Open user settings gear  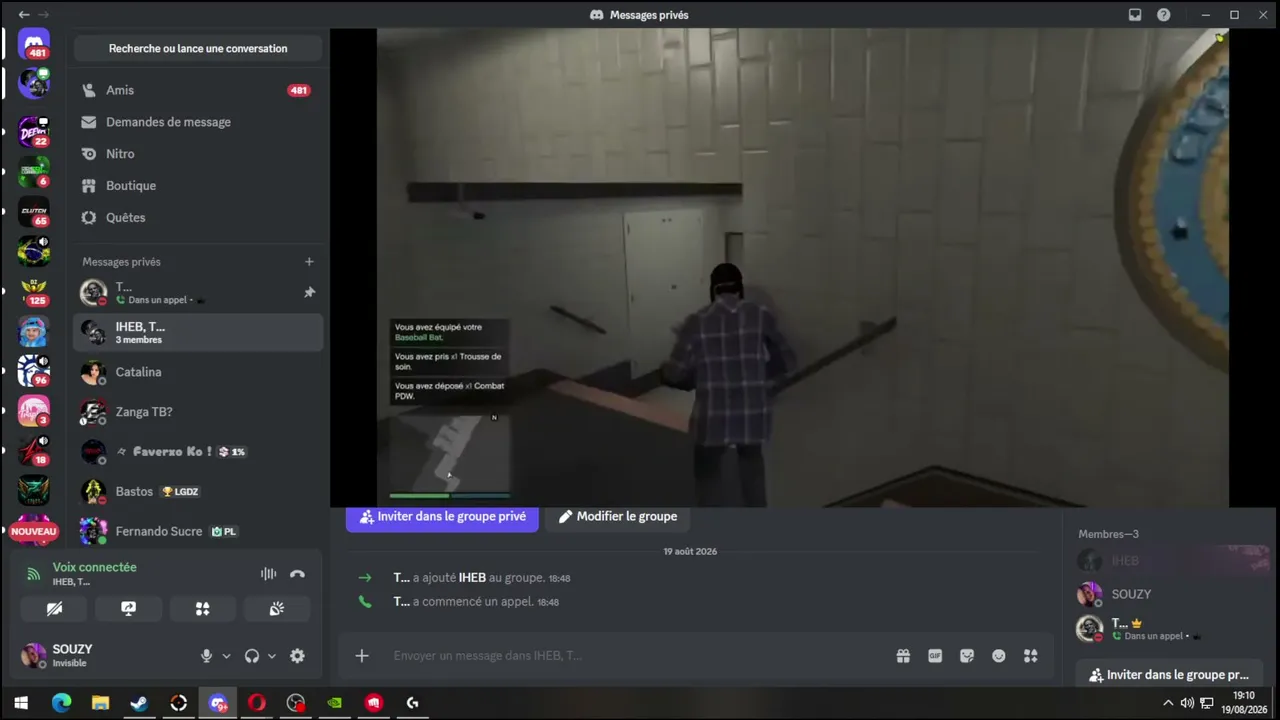pyautogui.click(x=297, y=656)
